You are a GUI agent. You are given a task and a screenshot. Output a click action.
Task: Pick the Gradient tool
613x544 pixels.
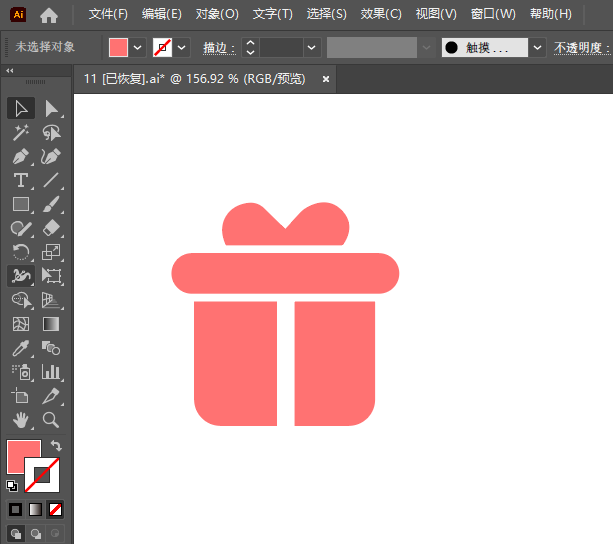pyautogui.click(x=51, y=324)
